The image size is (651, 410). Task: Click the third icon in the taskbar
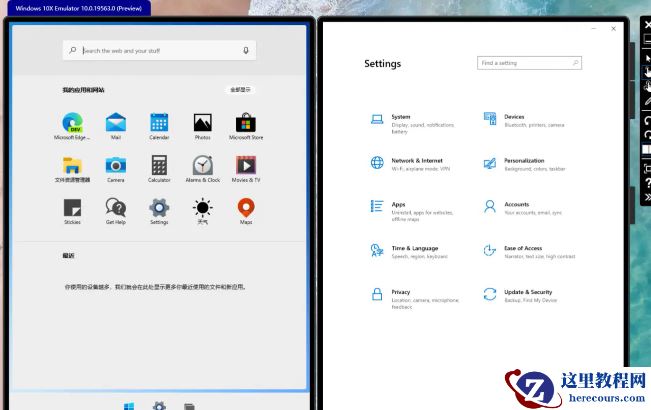pos(189,406)
